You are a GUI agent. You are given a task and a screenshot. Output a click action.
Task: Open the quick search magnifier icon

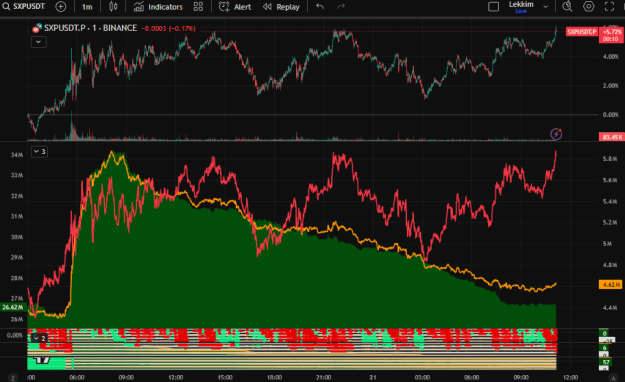[567, 7]
